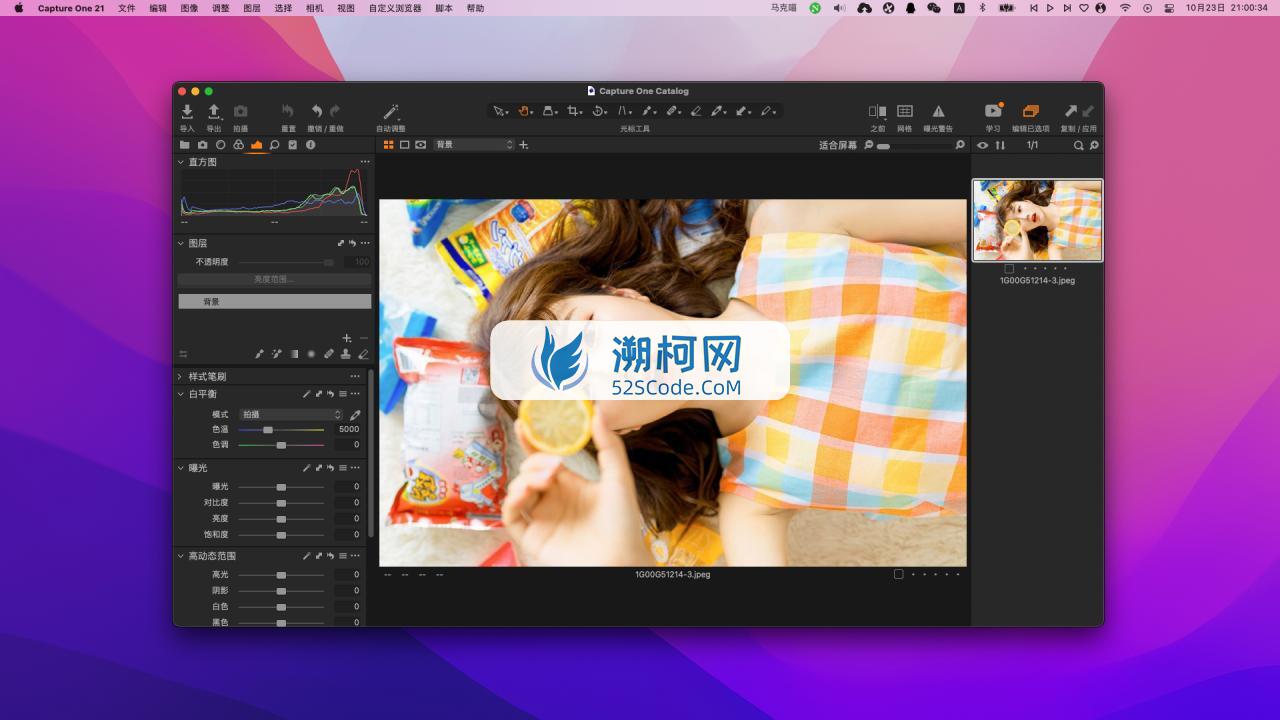
Task: Open the 模式 拍摄 dropdown
Action: pyautogui.click(x=291, y=414)
